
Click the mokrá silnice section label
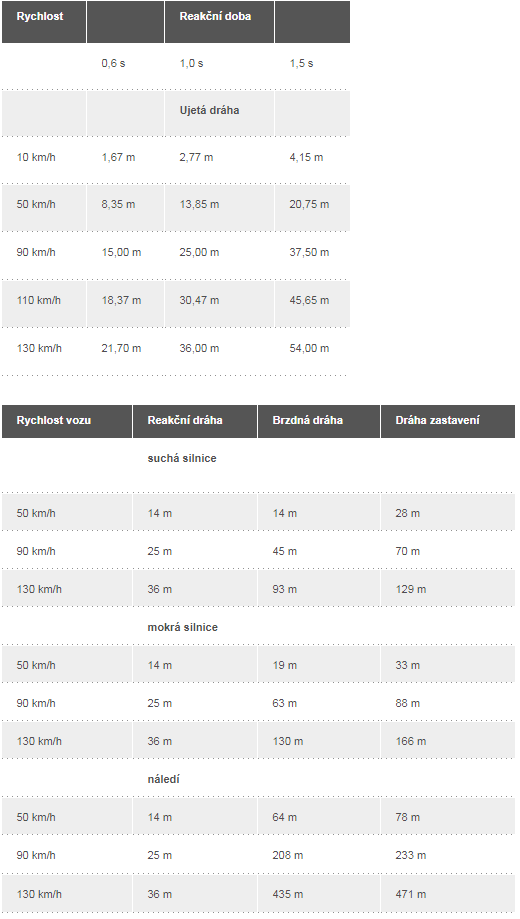[x=182, y=627]
